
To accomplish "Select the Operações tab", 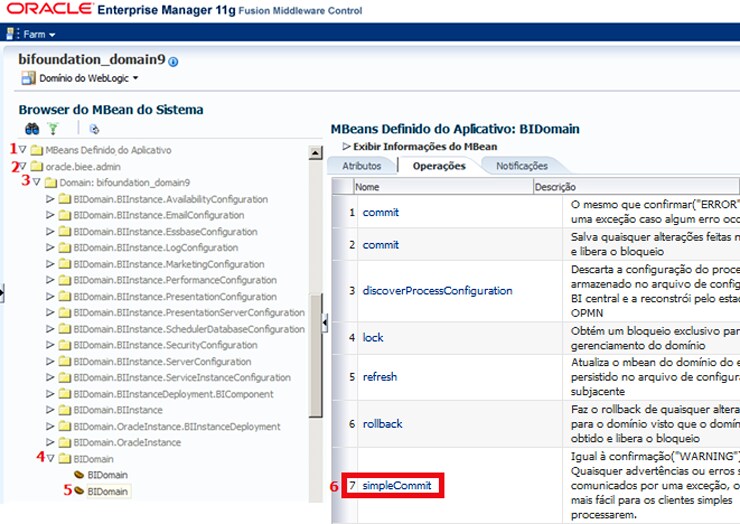I will [439, 166].
